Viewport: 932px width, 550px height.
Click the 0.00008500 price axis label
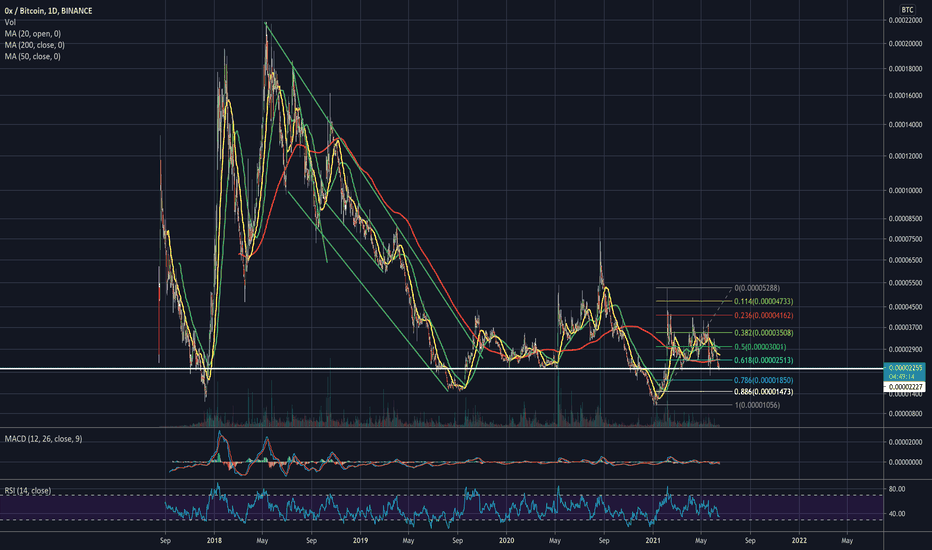906,219
